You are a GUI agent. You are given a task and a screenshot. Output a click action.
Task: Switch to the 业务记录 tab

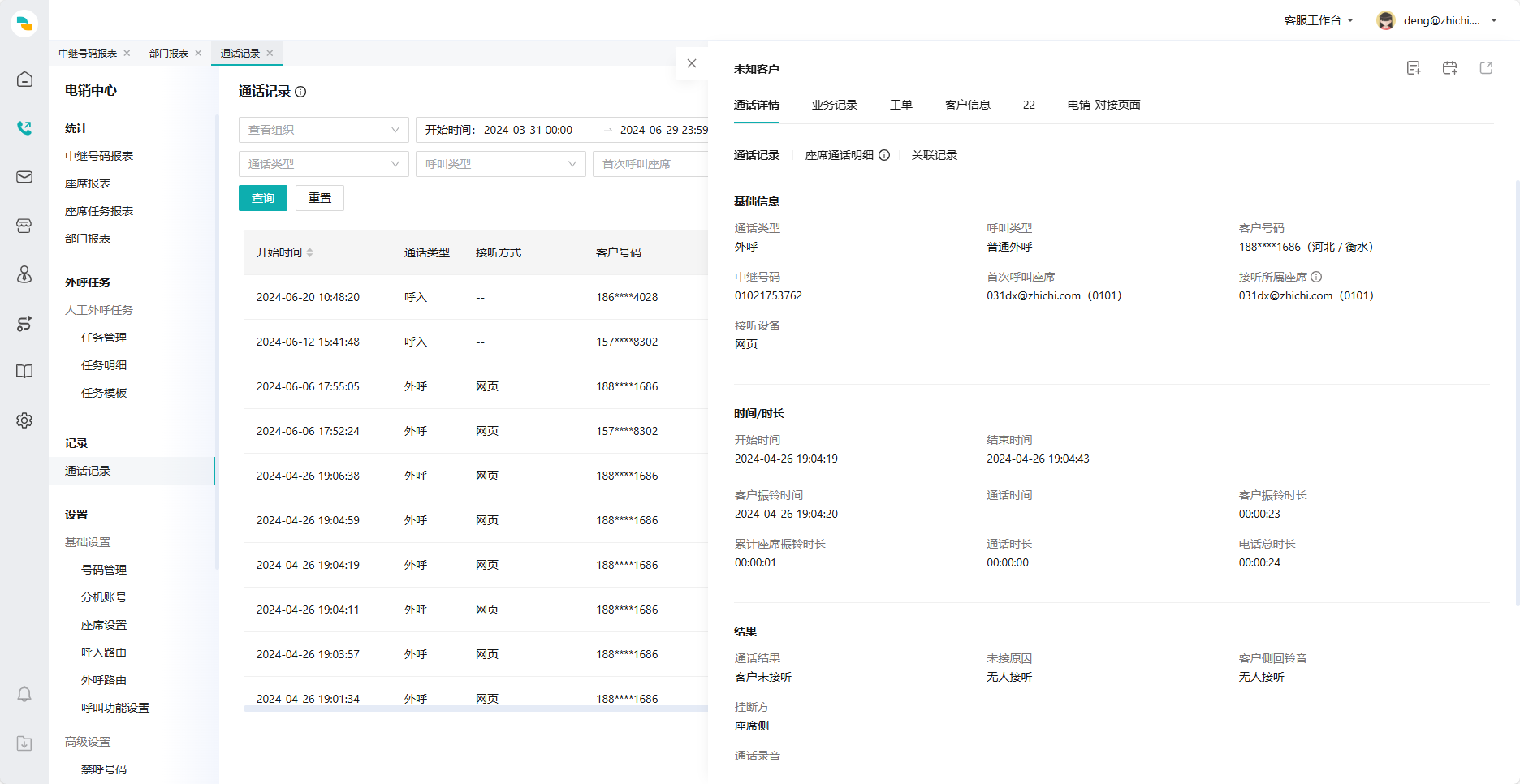click(x=835, y=105)
